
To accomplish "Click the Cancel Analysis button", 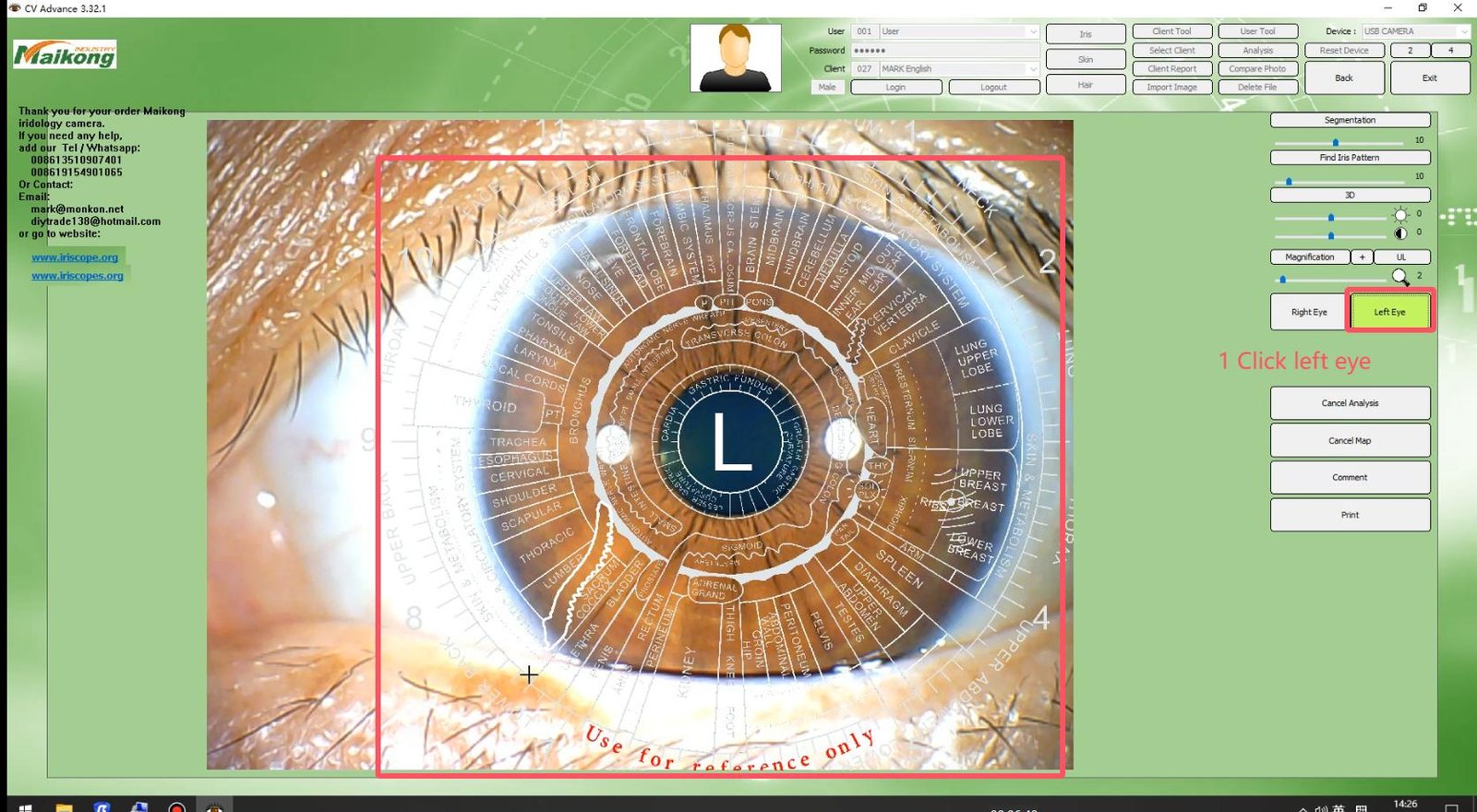I will pyautogui.click(x=1350, y=403).
